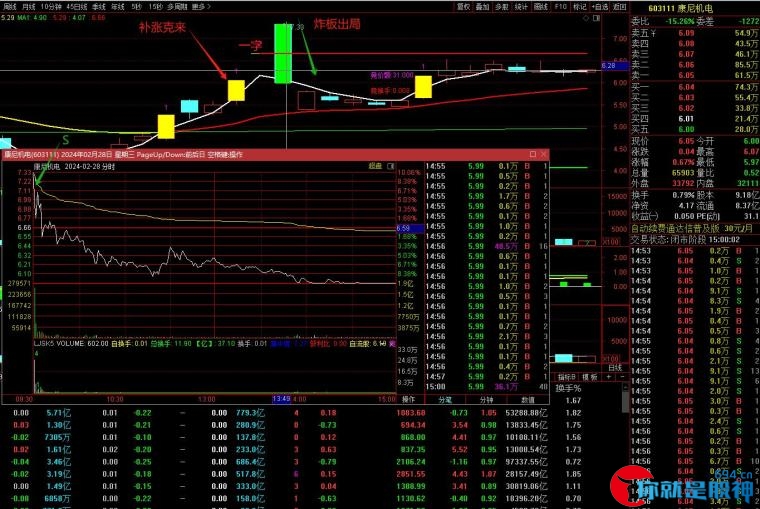Switch to the 数值 values tab
This screenshot has width=760, height=509.
click(x=528, y=399)
